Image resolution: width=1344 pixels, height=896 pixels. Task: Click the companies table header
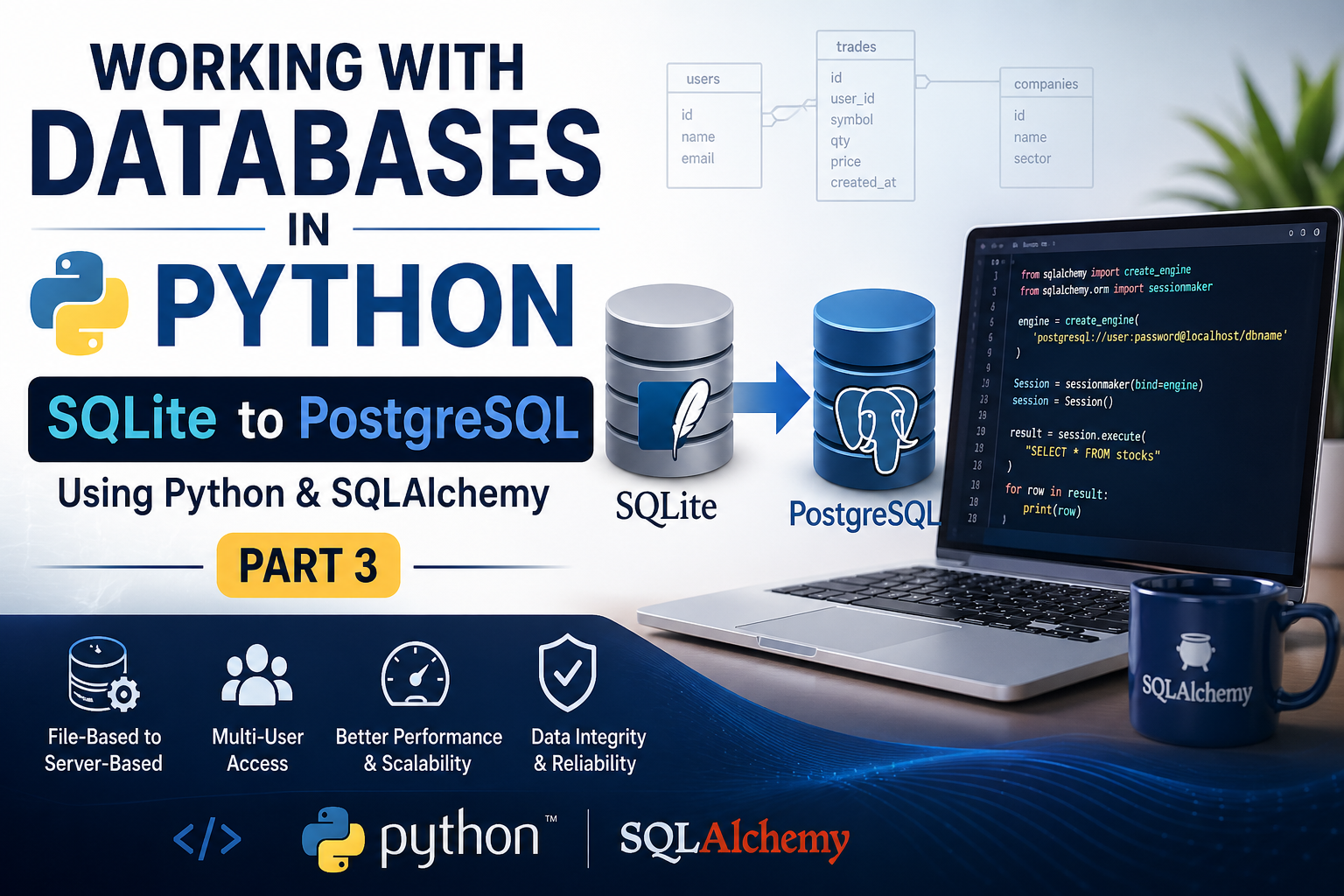point(1046,84)
